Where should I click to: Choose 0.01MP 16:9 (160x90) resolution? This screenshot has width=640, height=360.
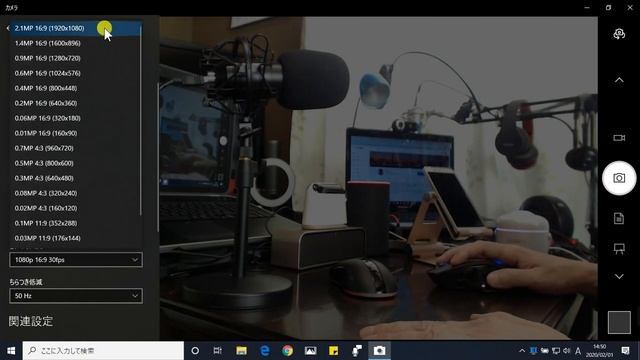(76, 133)
